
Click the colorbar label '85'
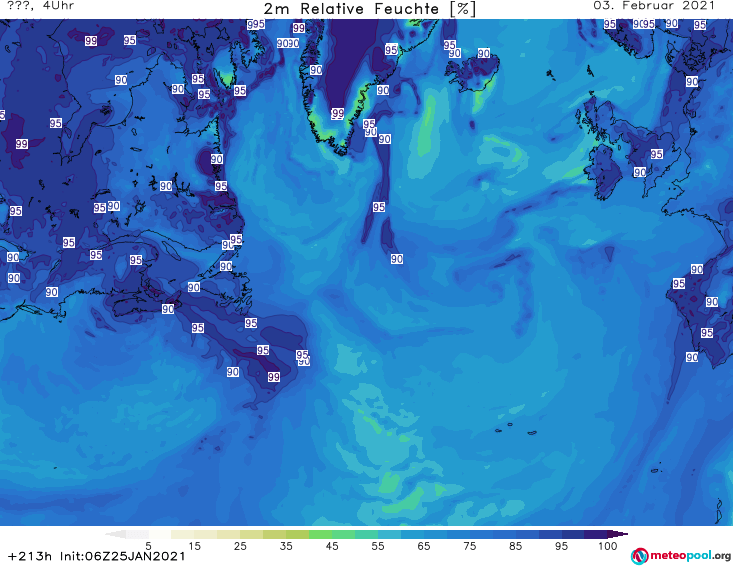(515, 546)
